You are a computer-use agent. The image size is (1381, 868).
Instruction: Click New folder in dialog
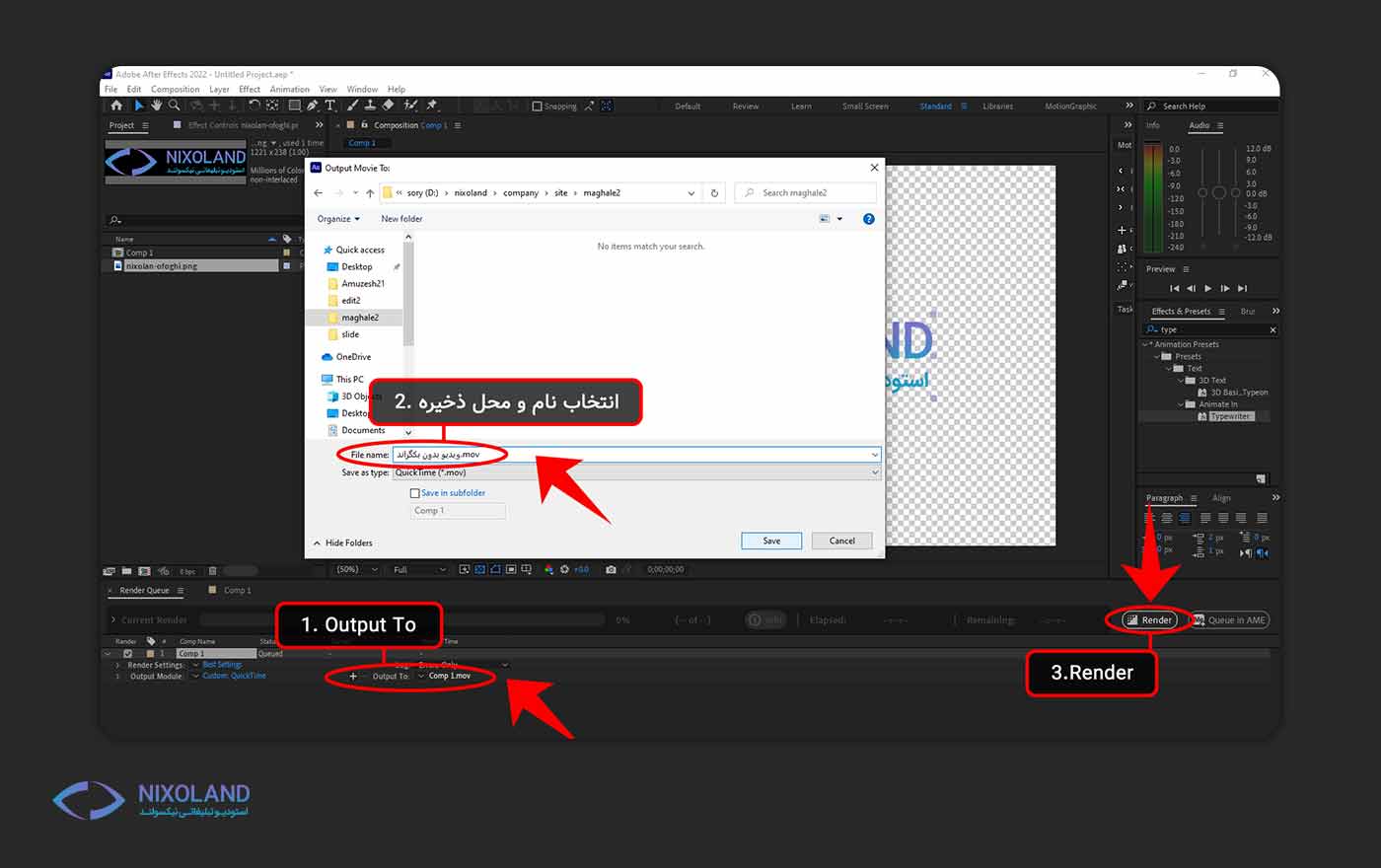click(401, 219)
